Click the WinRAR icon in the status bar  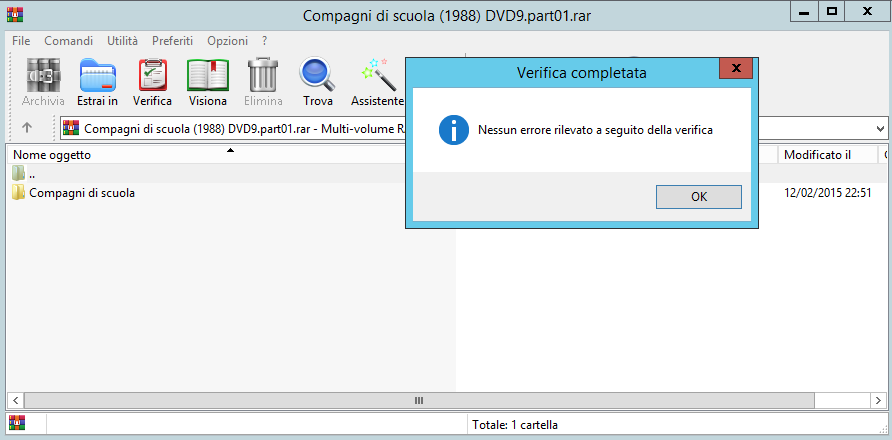pyautogui.click(x=18, y=423)
